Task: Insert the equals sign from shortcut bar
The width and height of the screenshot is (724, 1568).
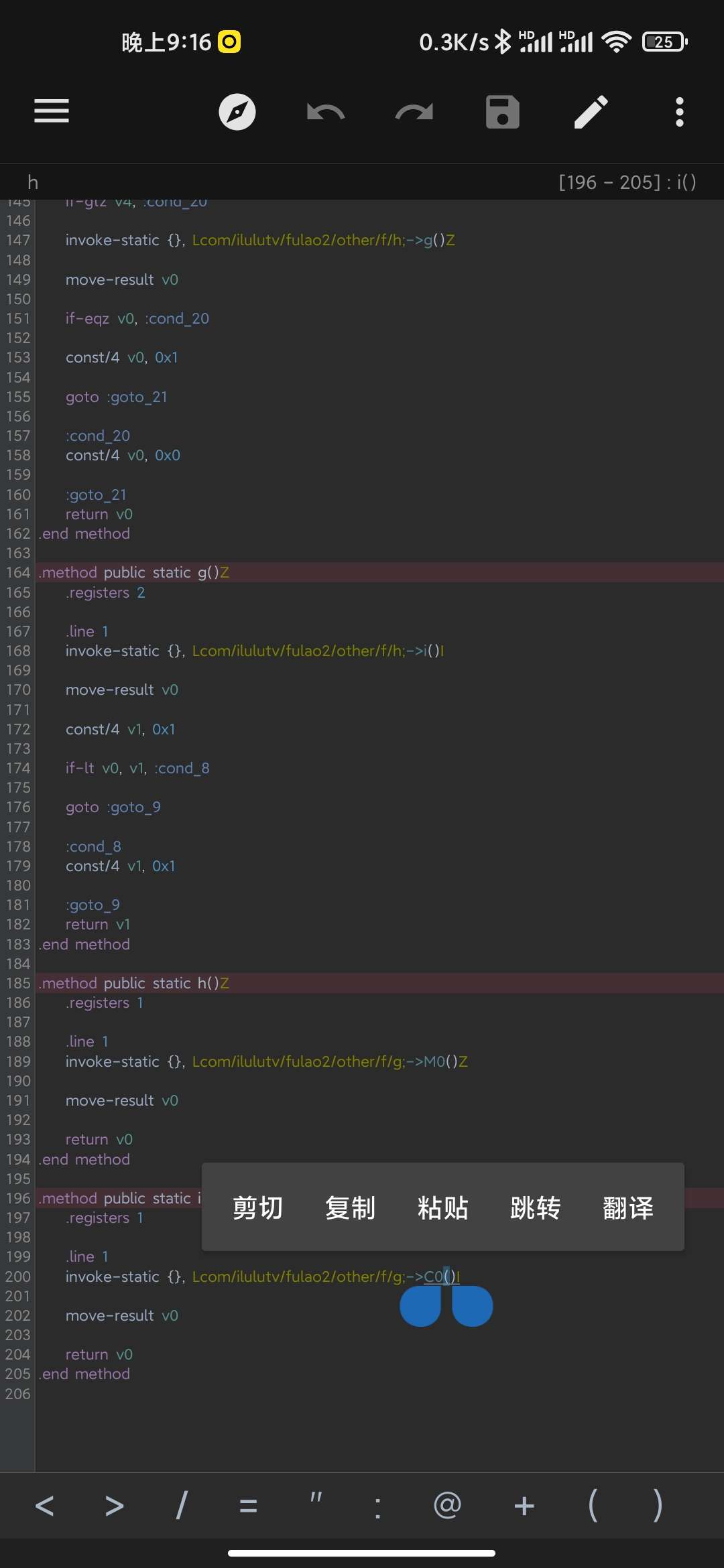Action: point(248,1506)
